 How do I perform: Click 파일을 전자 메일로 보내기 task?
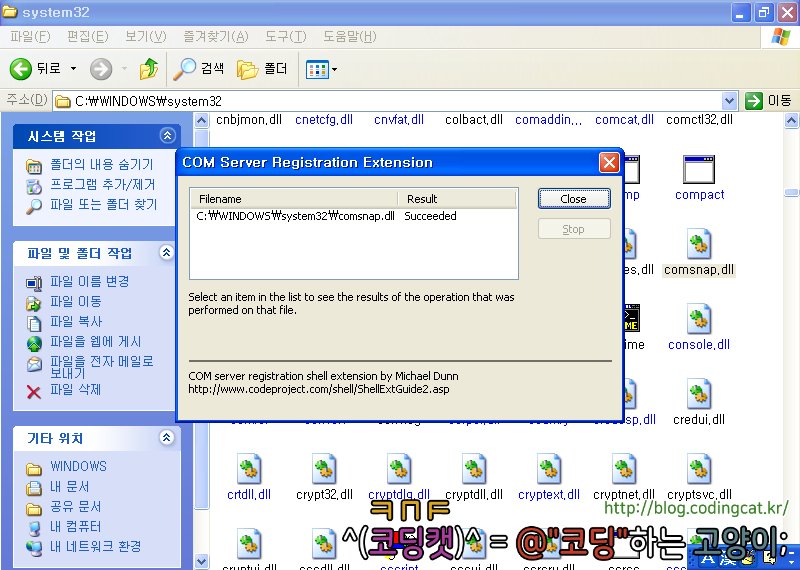102,367
